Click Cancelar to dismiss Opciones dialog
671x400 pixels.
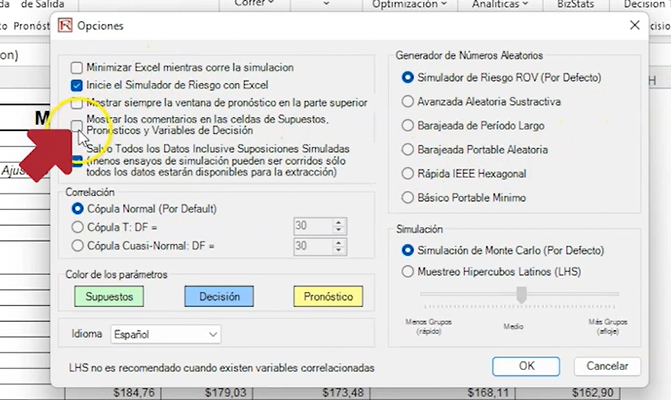coord(607,366)
